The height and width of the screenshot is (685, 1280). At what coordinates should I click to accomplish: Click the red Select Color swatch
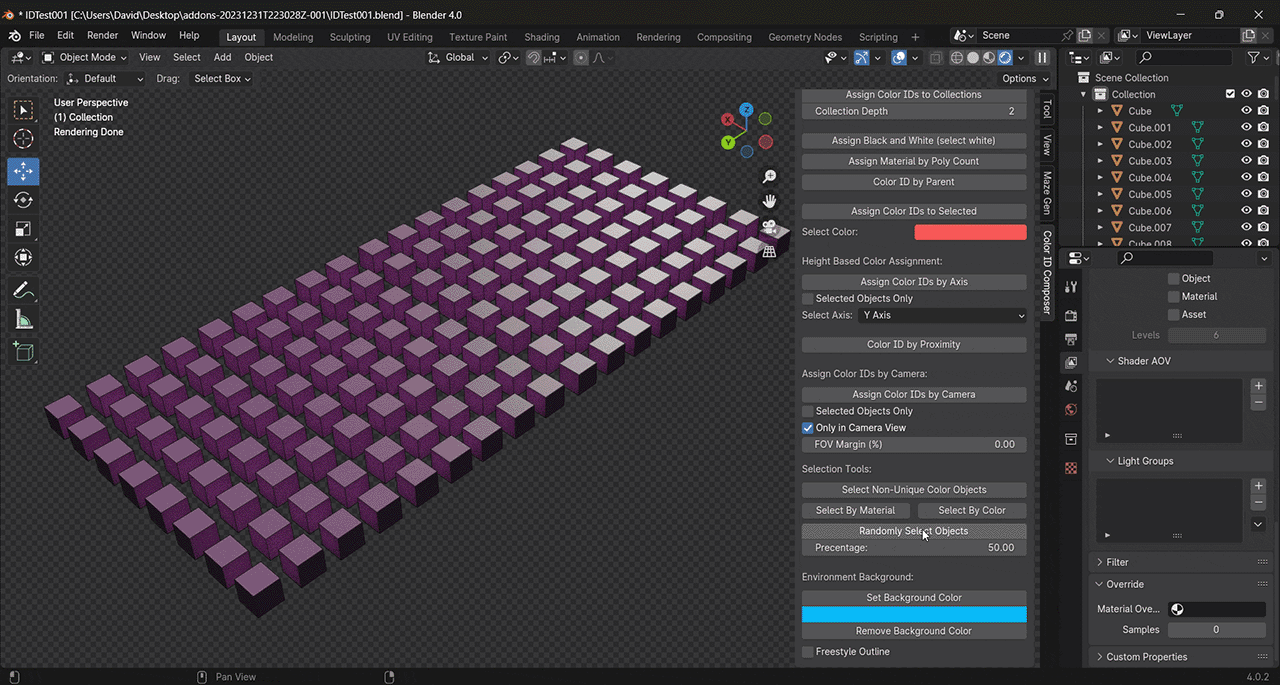969,231
